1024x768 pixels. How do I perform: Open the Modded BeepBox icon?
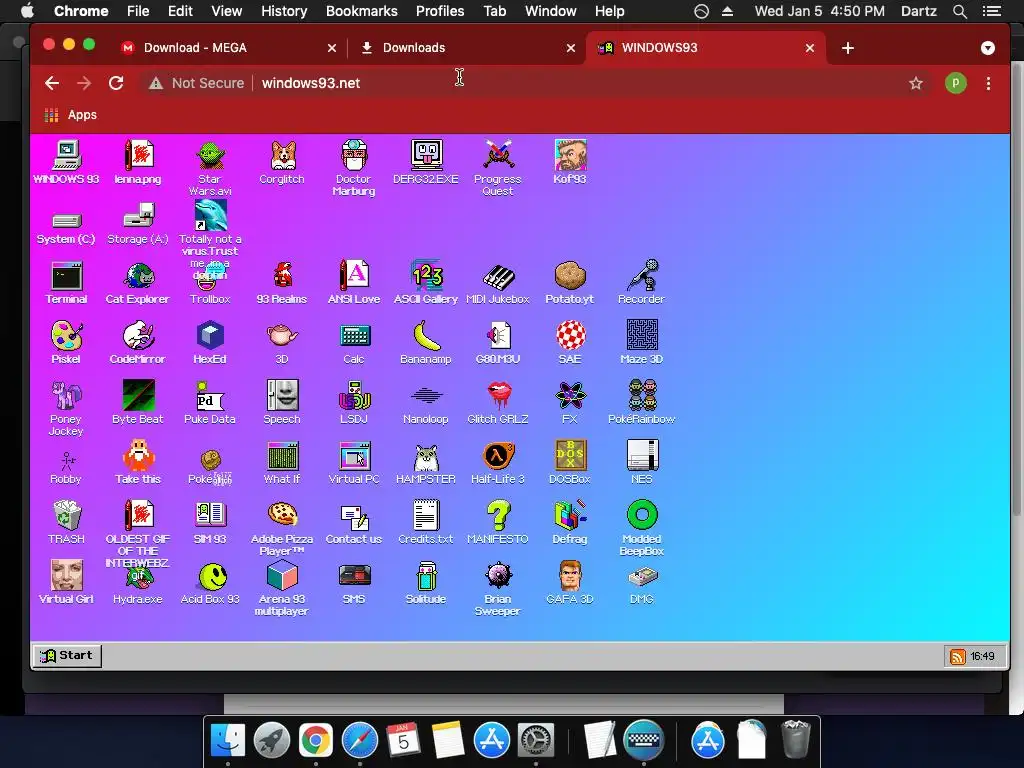point(641,528)
